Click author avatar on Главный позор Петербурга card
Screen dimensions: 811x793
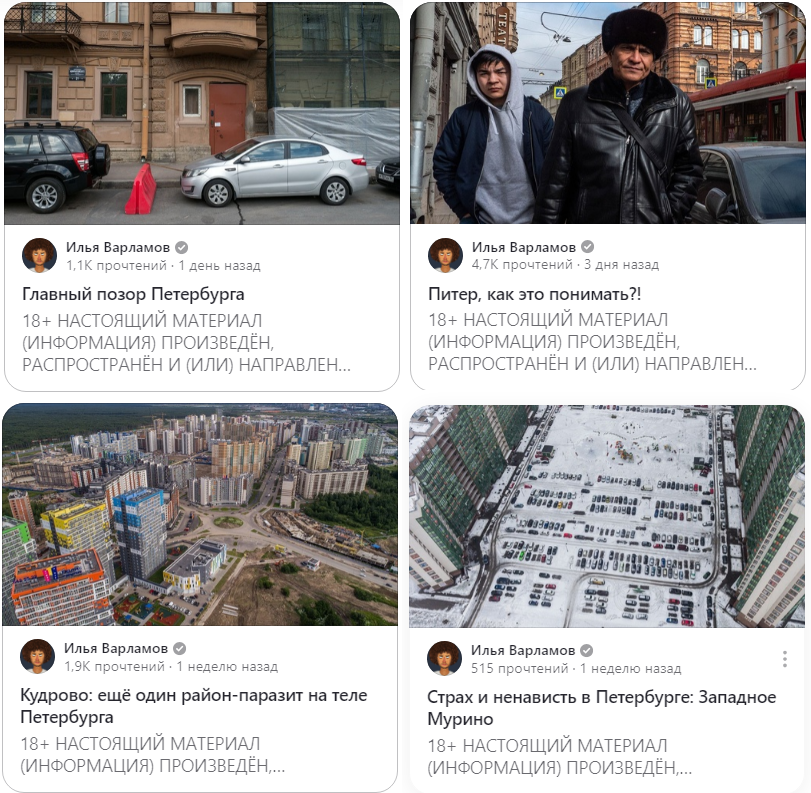(40, 255)
